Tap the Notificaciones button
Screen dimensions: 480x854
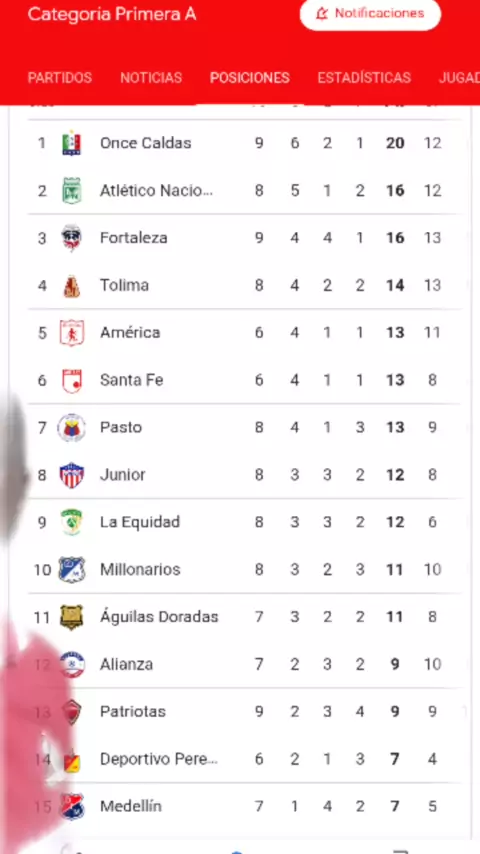tap(370, 14)
